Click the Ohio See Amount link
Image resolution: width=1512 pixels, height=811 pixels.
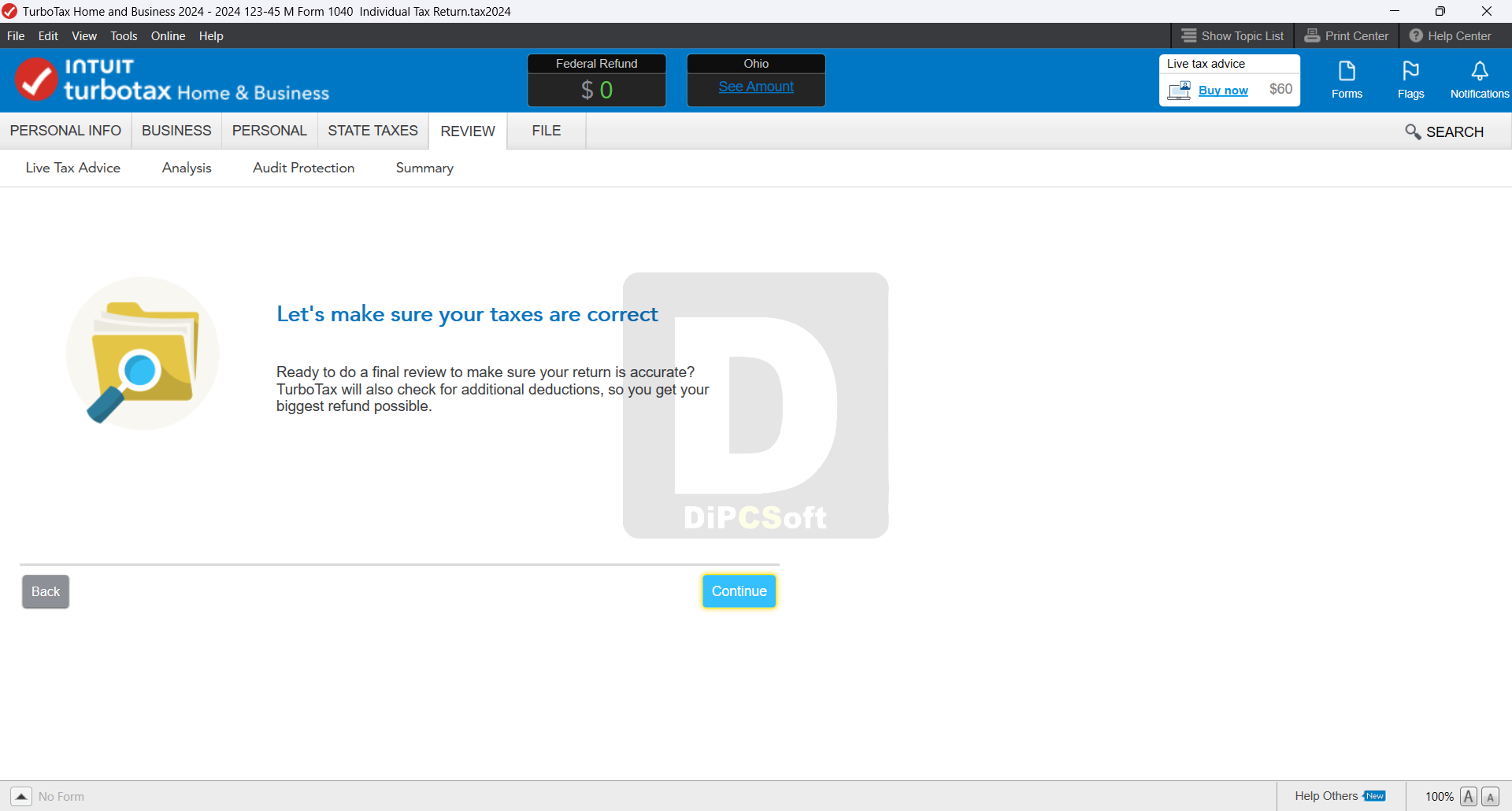[756, 87]
